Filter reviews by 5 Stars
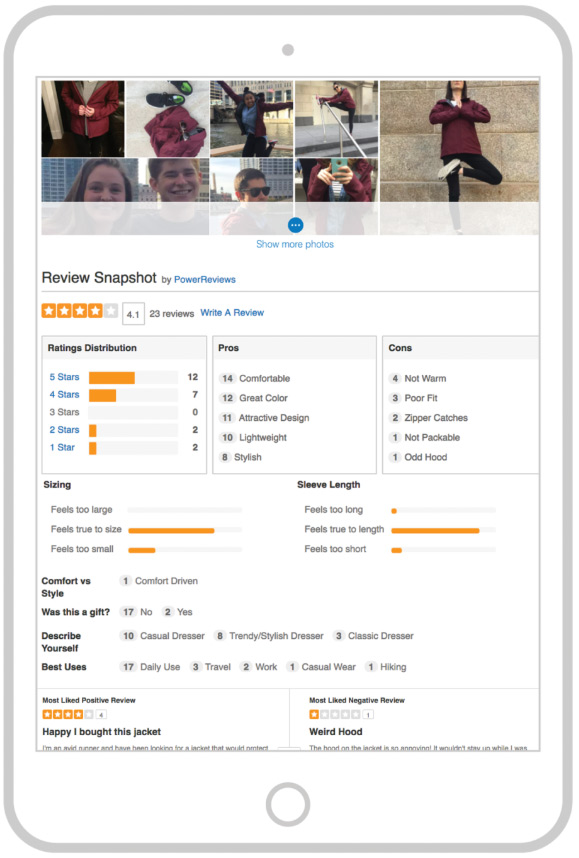 click(x=65, y=377)
